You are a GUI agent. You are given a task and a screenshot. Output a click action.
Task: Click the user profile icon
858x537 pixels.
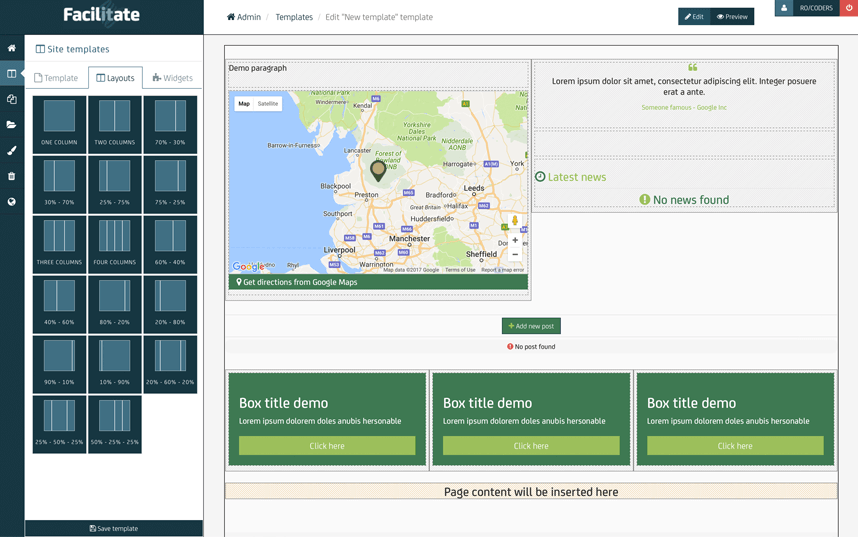pyautogui.click(x=784, y=8)
